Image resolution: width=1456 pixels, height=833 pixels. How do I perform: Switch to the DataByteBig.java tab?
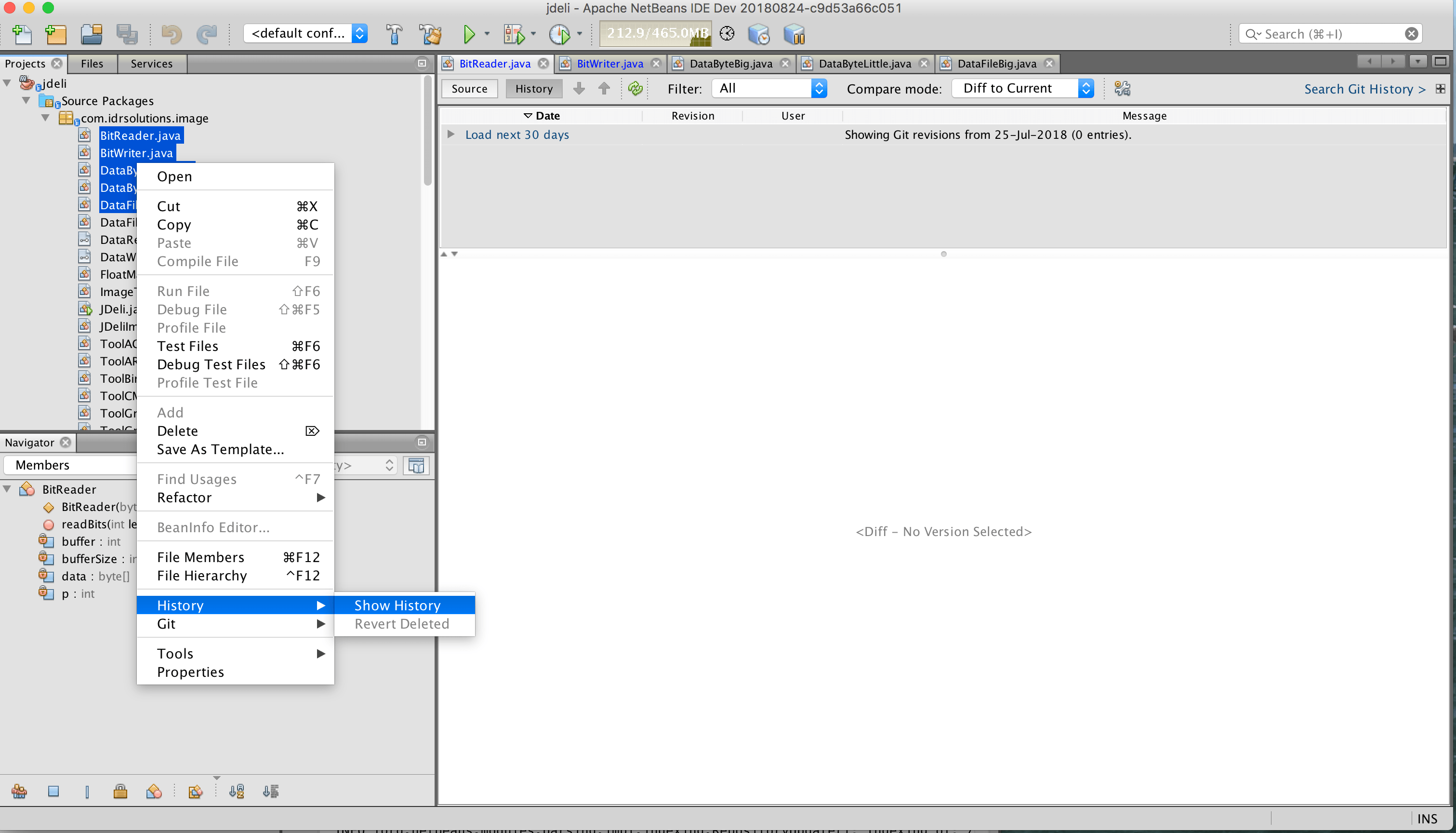(x=730, y=64)
